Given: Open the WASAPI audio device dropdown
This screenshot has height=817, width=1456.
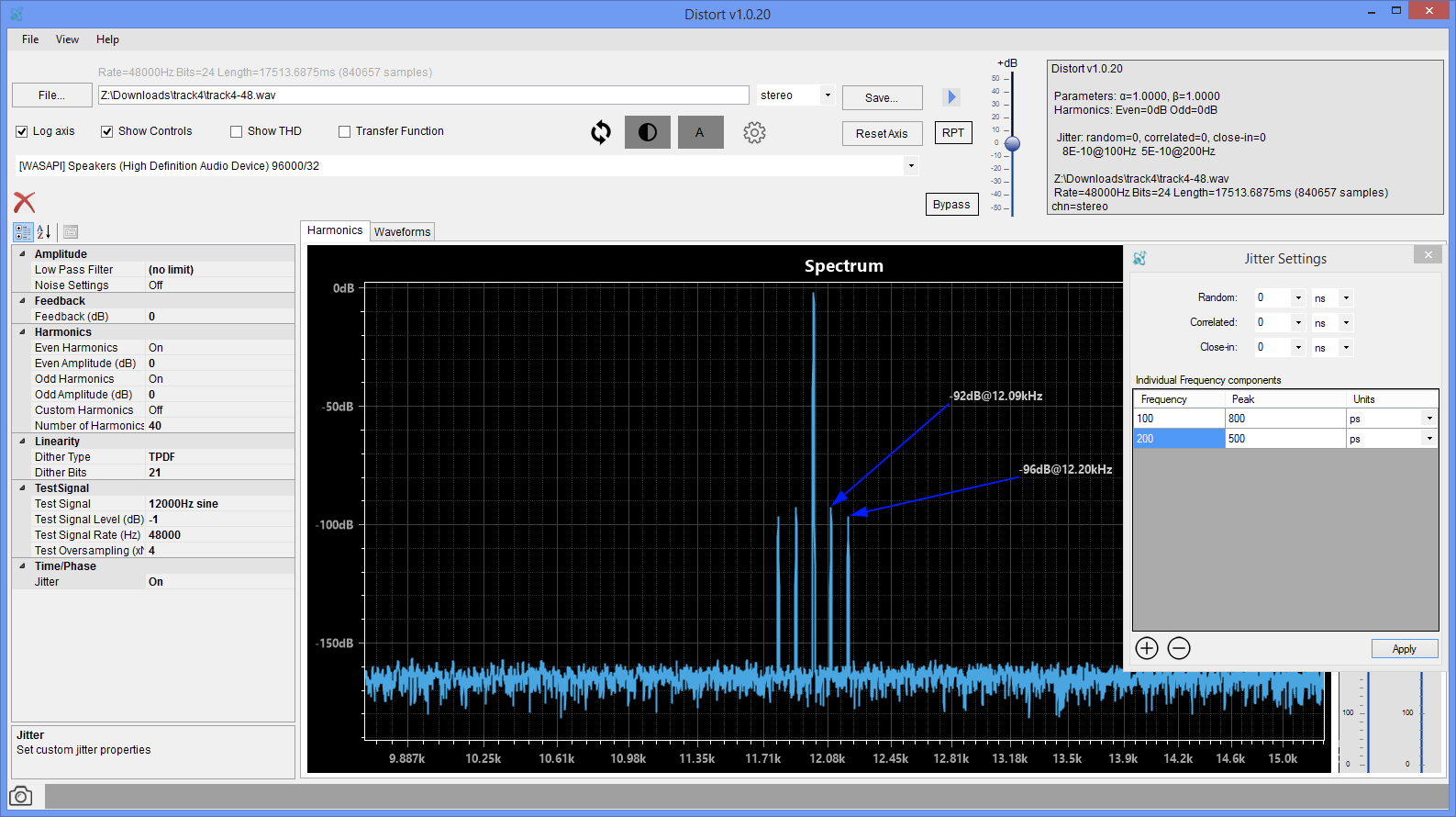Looking at the screenshot, I should click(910, 166).
